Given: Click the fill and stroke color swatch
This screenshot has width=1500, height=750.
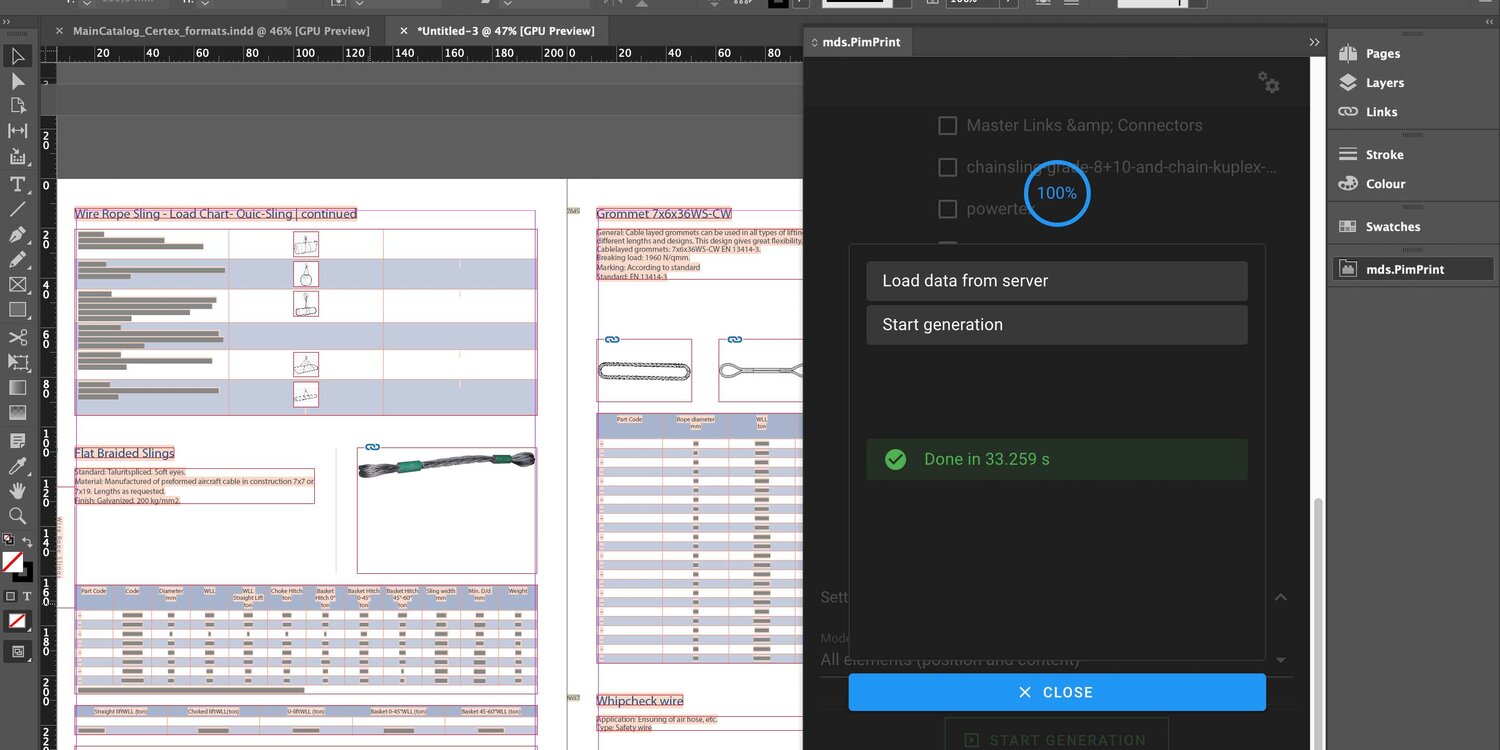Looking at the screenshot, I should 14,564.
